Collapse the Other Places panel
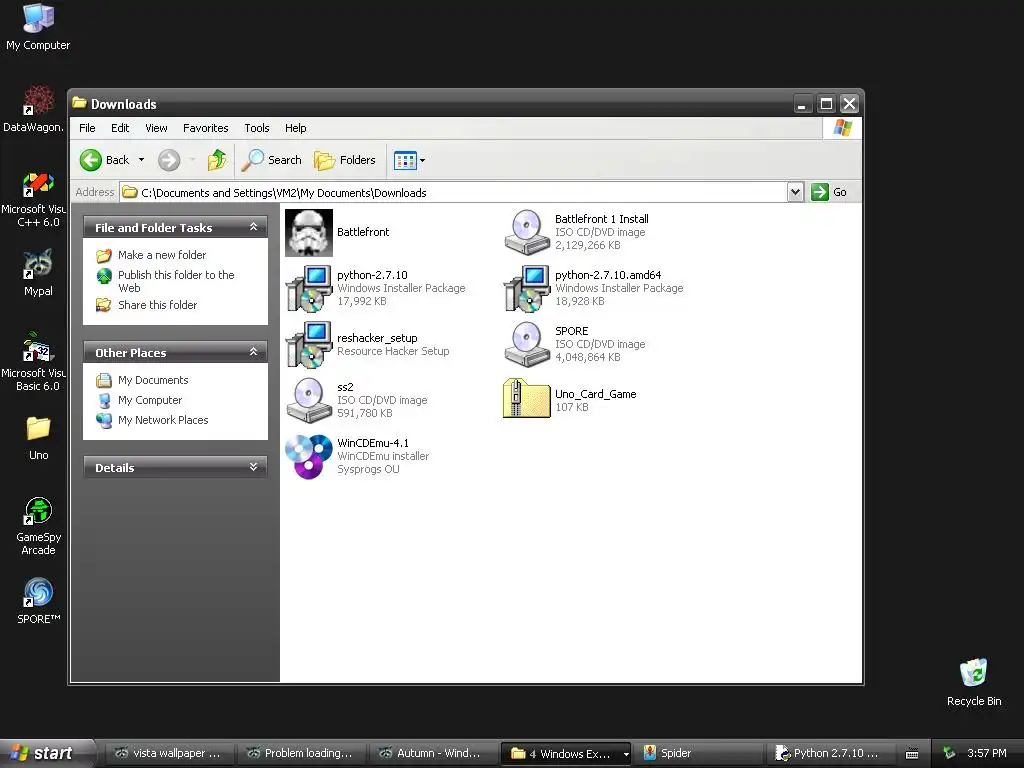This screenshot has height=768, width=1024. click(253, 352)
